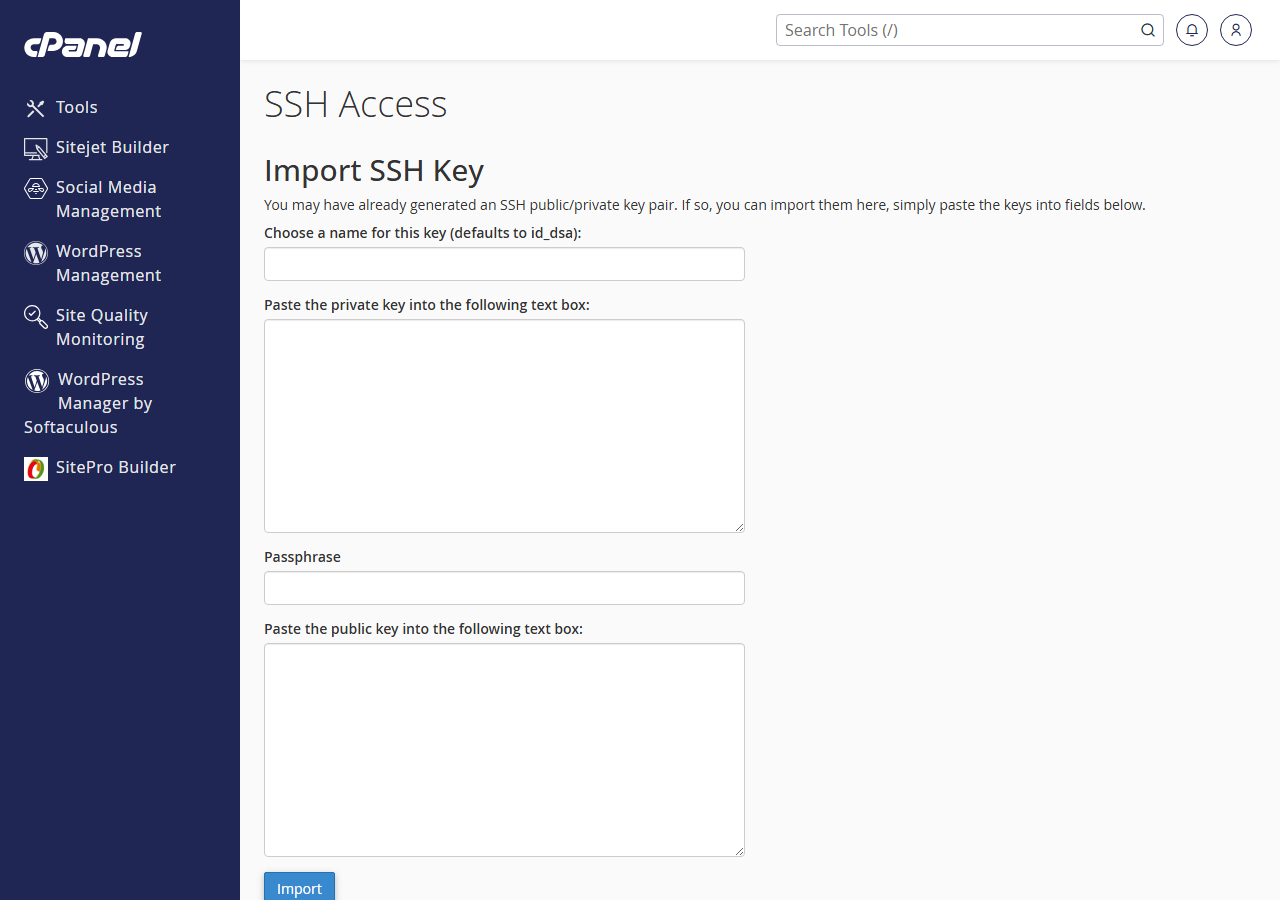The height and width of the screenshot is (900, 1280).
Task: Click the public key box resize handle
Action: tap(738, 850)
